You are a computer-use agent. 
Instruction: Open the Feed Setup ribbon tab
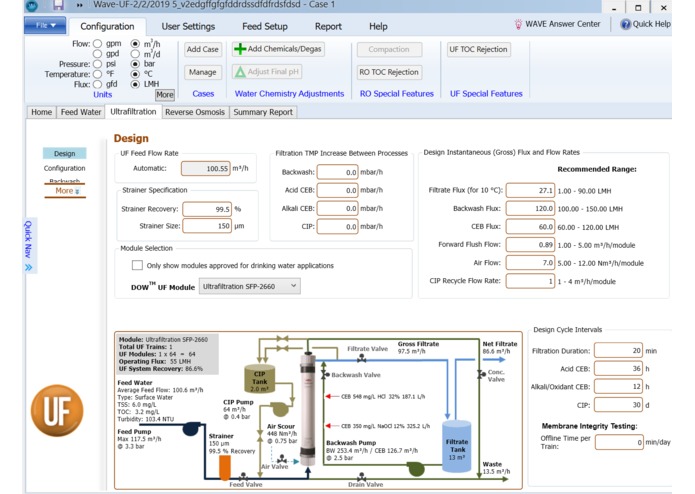[x=265, y=27]
